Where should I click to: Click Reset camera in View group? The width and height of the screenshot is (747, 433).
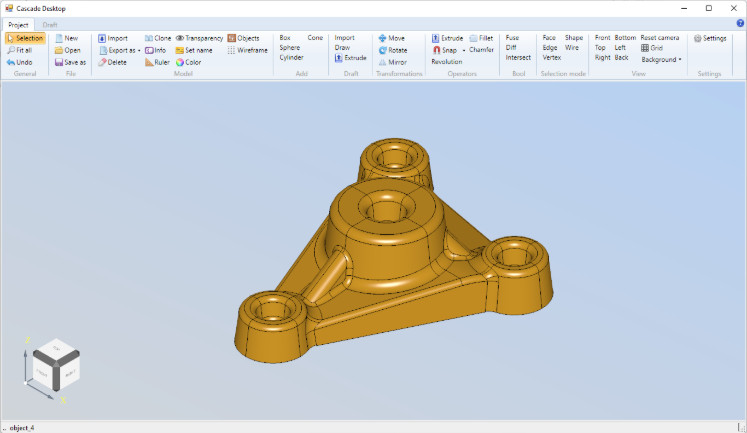coord(660,37)
